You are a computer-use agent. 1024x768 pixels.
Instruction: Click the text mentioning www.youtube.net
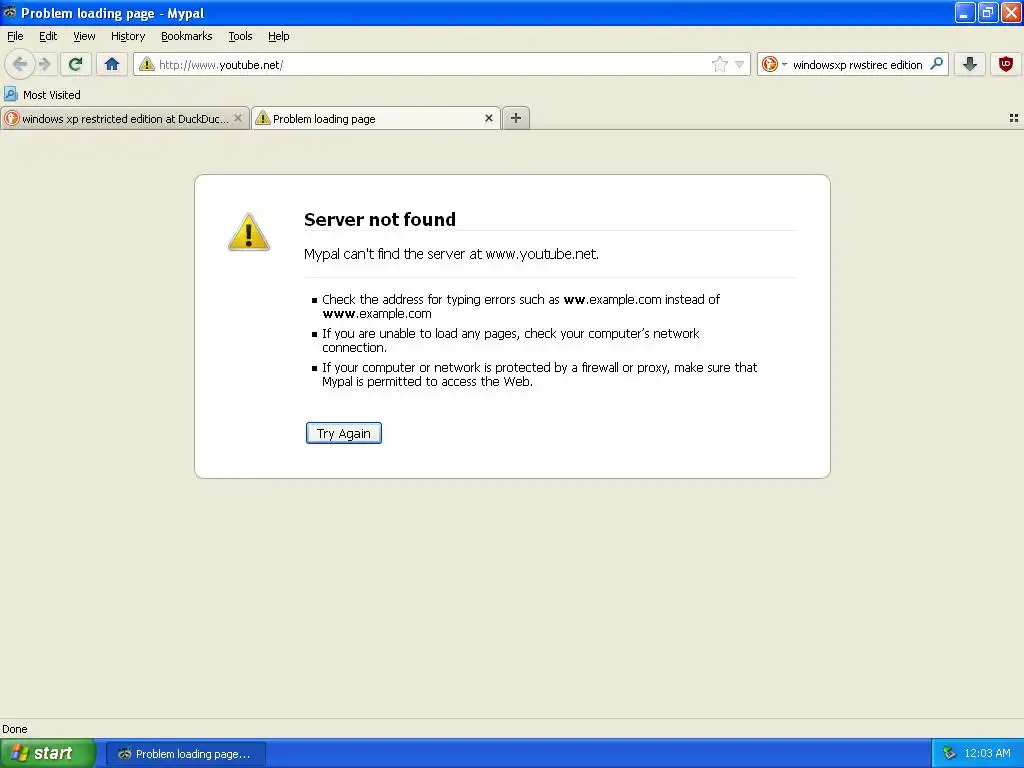[x=451, y=254]
